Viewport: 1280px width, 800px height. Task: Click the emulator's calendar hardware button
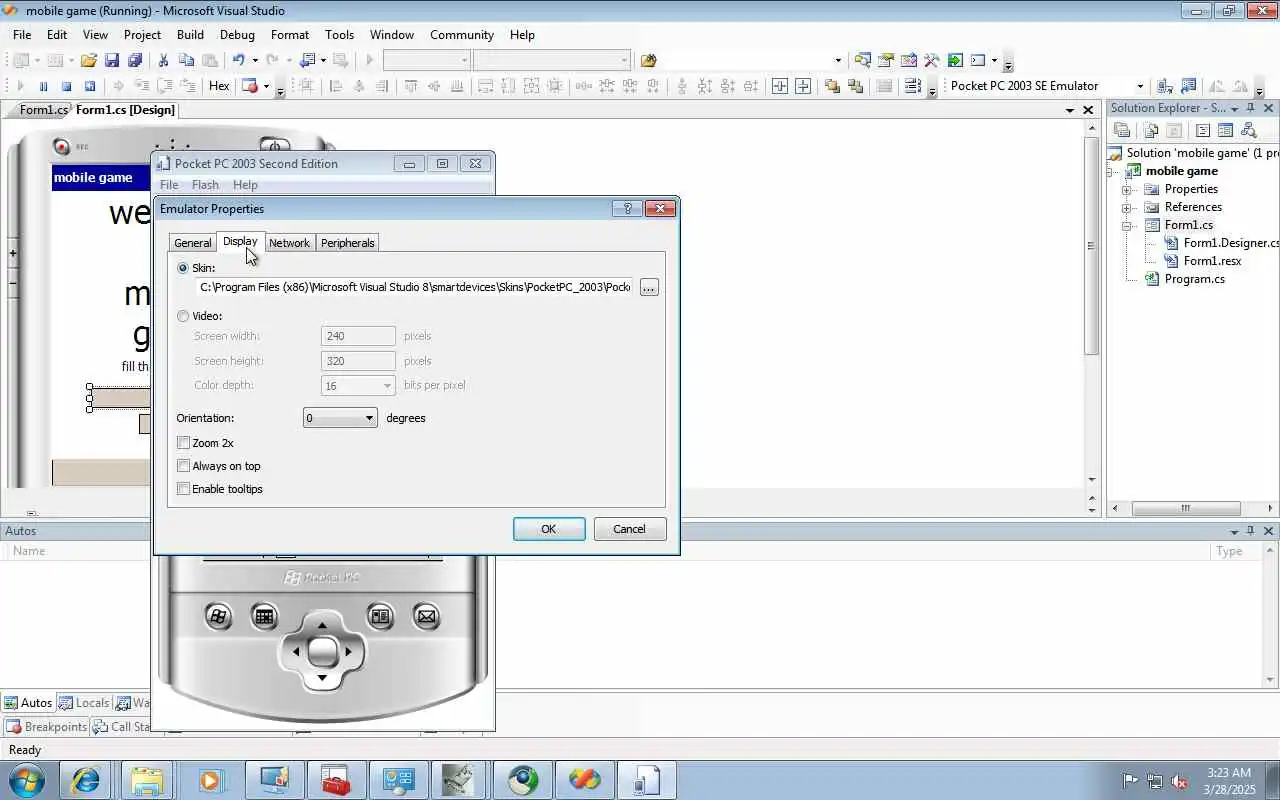coord(264,616)
